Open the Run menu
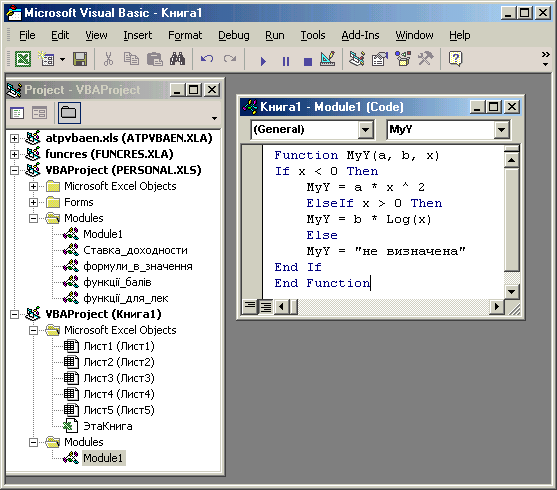 (275, 35)
